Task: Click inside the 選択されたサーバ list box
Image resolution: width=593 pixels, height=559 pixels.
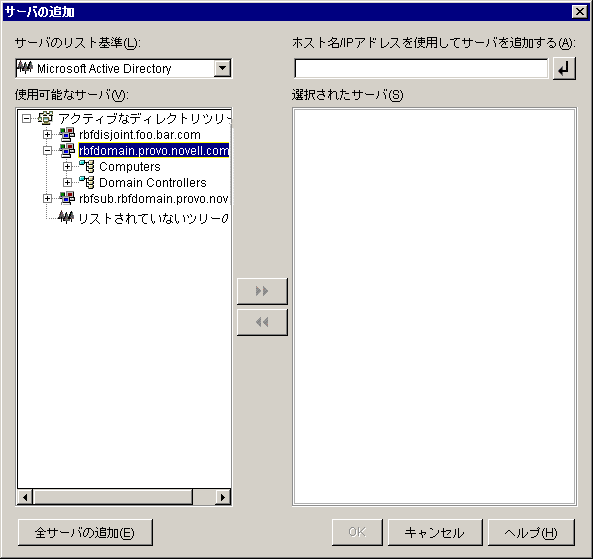Action: tap(435, 306)
